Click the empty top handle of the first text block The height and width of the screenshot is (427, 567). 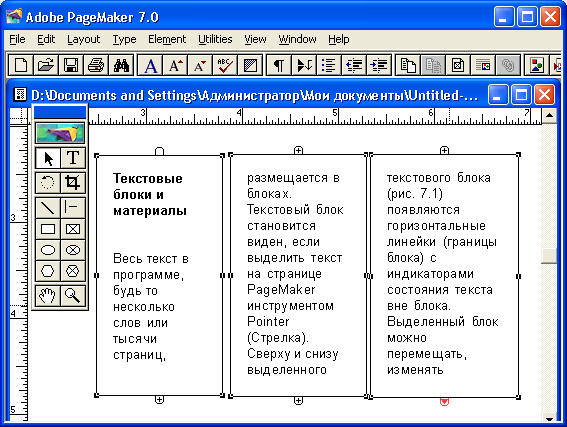point(159,151)
